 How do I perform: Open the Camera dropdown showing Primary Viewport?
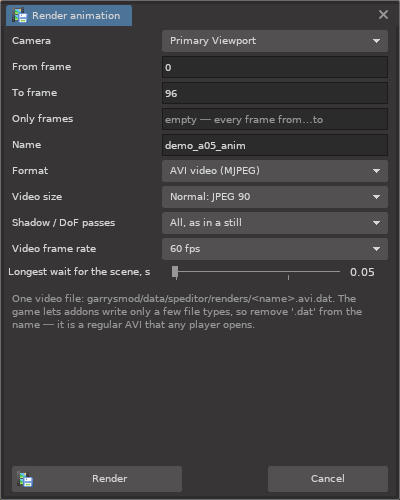tap(275, 41)
